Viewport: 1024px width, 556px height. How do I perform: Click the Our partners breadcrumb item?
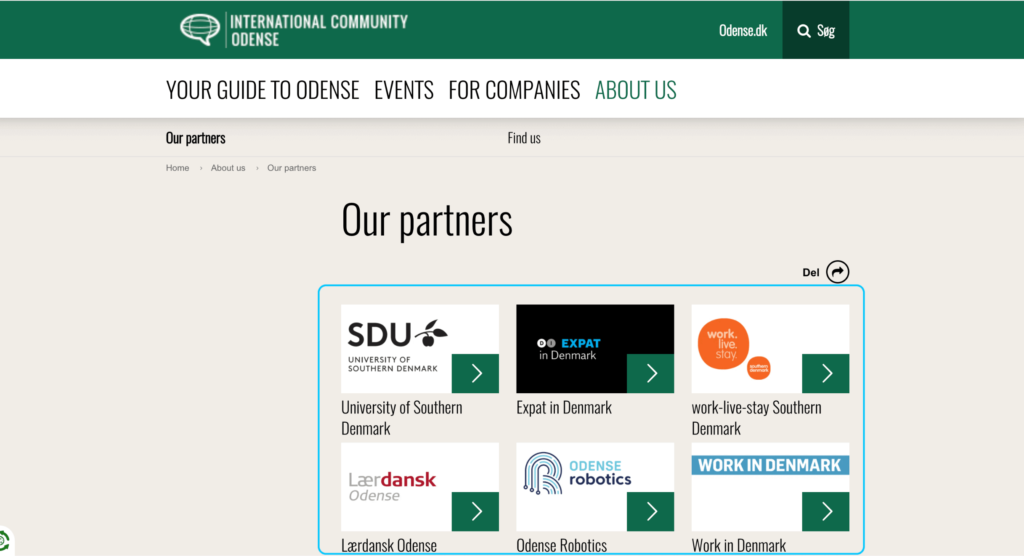[x=291, y=168]
